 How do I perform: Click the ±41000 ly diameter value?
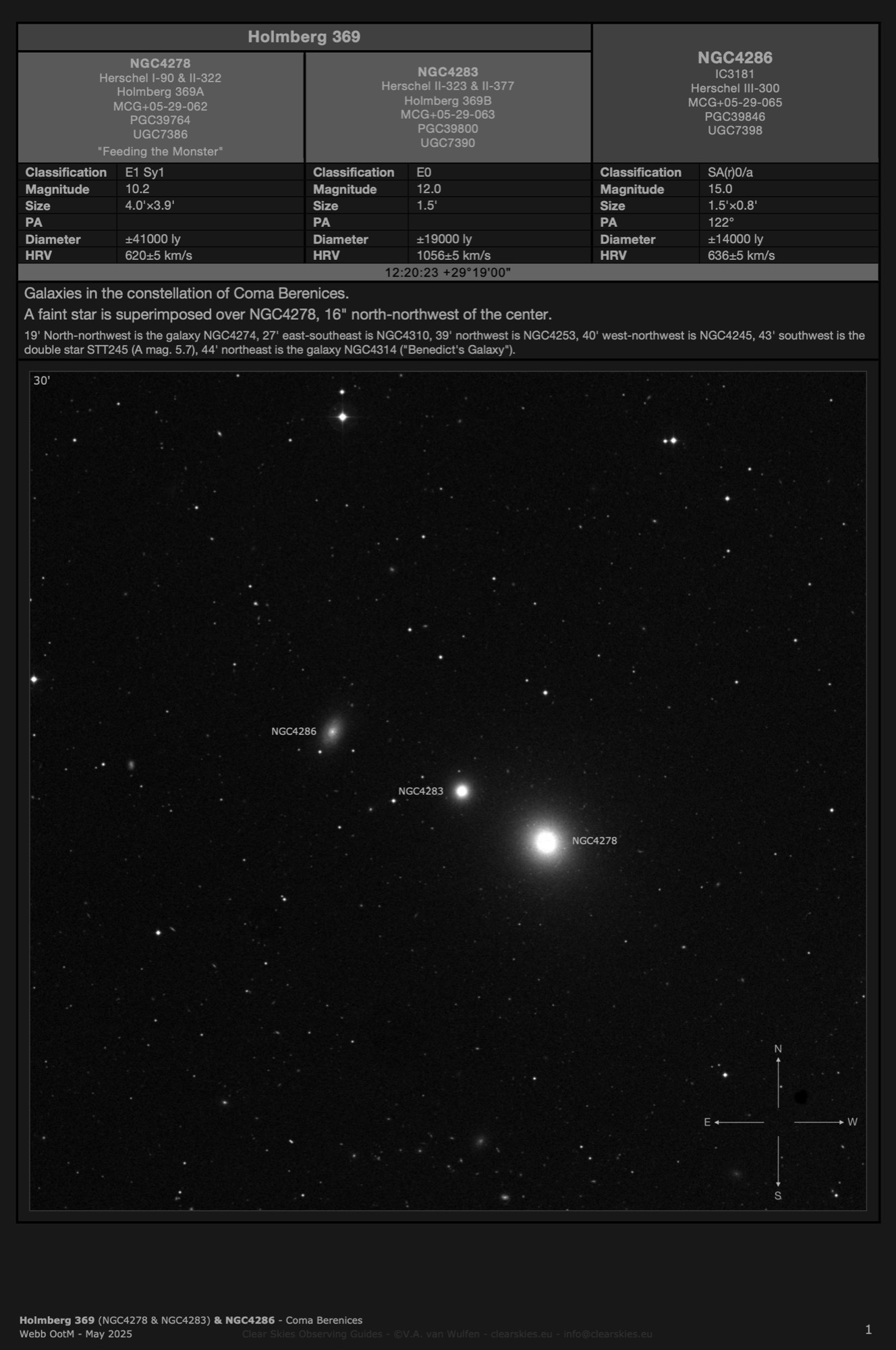[x=153, y=239]
